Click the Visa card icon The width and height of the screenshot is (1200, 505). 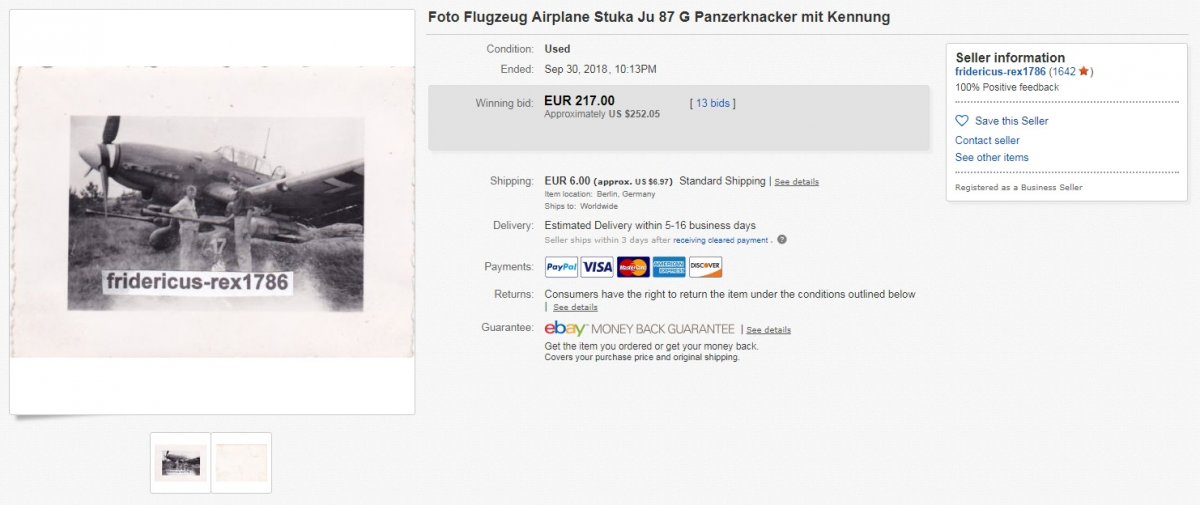point(597,267)
